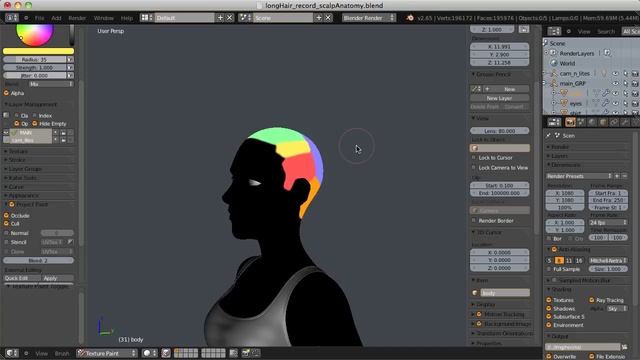The image size is (640, 360).
Task: Enable the Normal falloff checkbox
Action: point(6,233)
